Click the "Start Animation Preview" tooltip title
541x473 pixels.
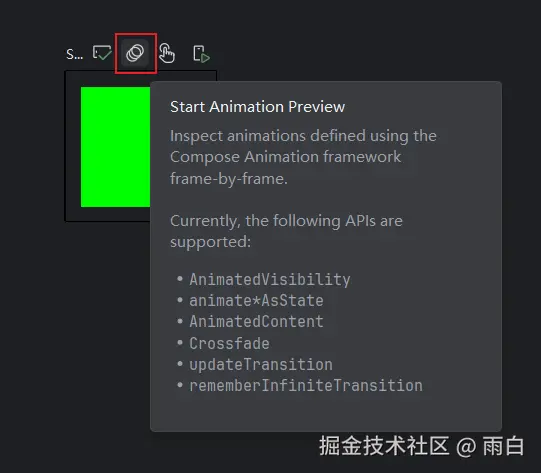257,107
